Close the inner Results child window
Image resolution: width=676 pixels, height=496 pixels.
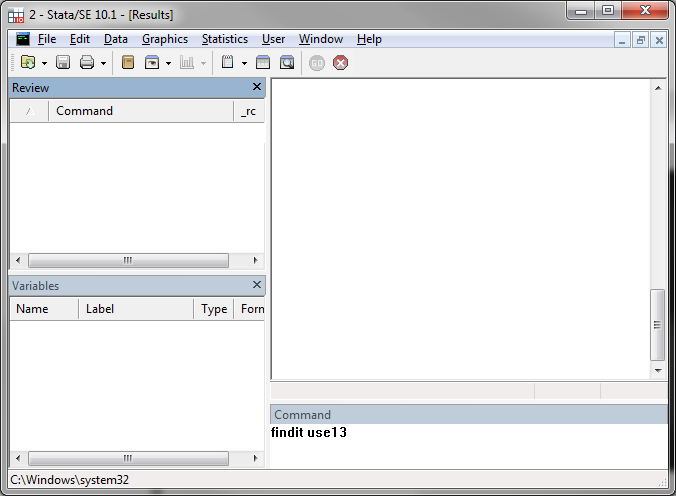(659, 40)
